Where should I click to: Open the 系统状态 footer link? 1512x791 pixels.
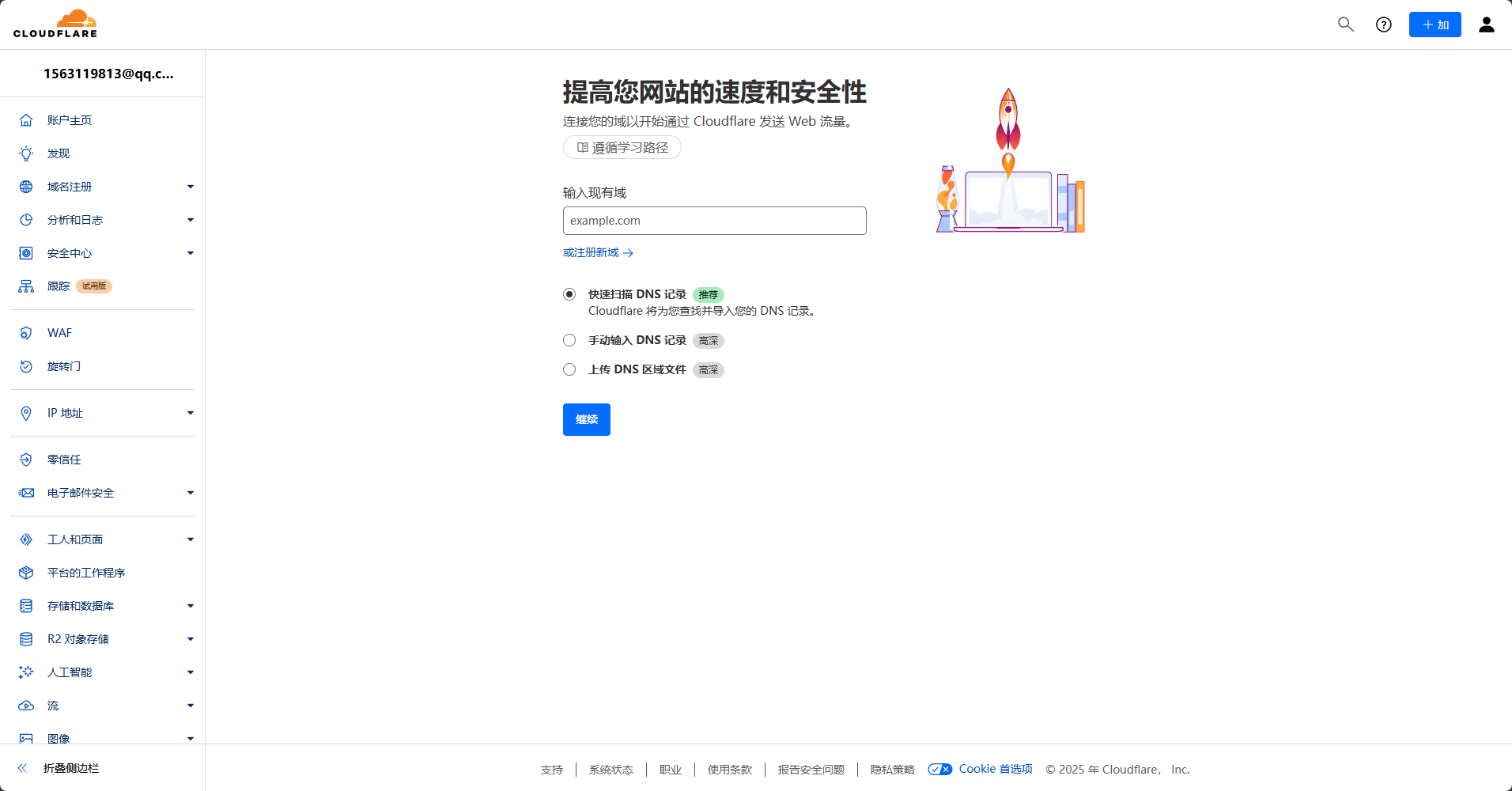coord(611,770)
